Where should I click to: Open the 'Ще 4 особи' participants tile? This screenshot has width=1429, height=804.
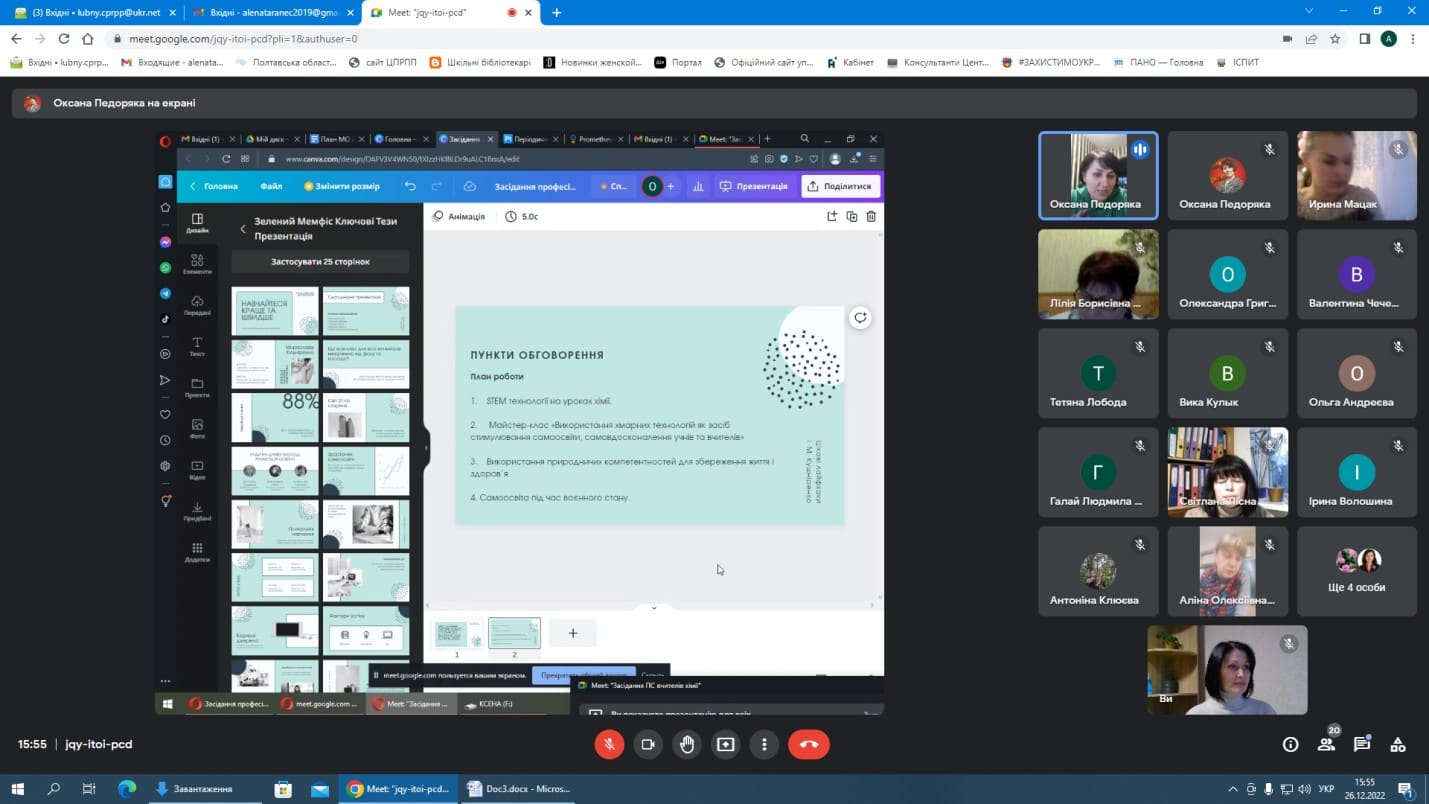1357,571
